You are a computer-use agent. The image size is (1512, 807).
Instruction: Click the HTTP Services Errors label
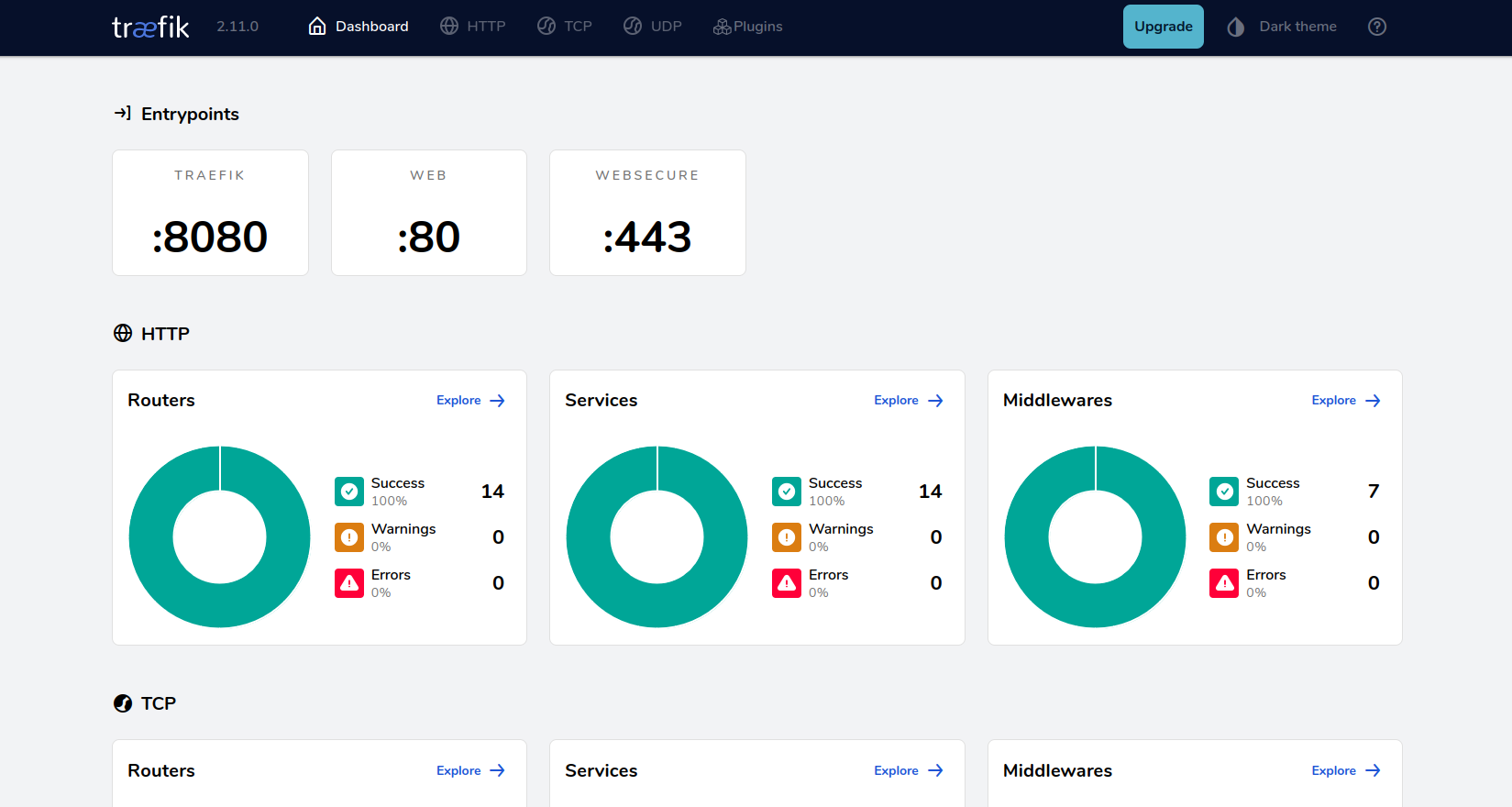click(x=829, y=575)
